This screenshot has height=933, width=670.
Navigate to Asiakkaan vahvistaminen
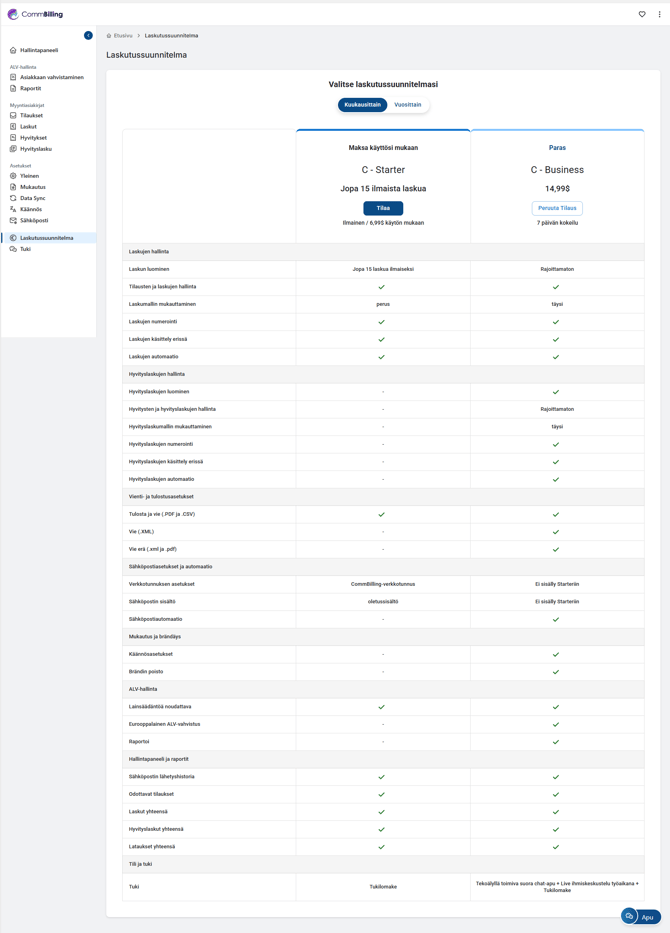coord(52,77)
